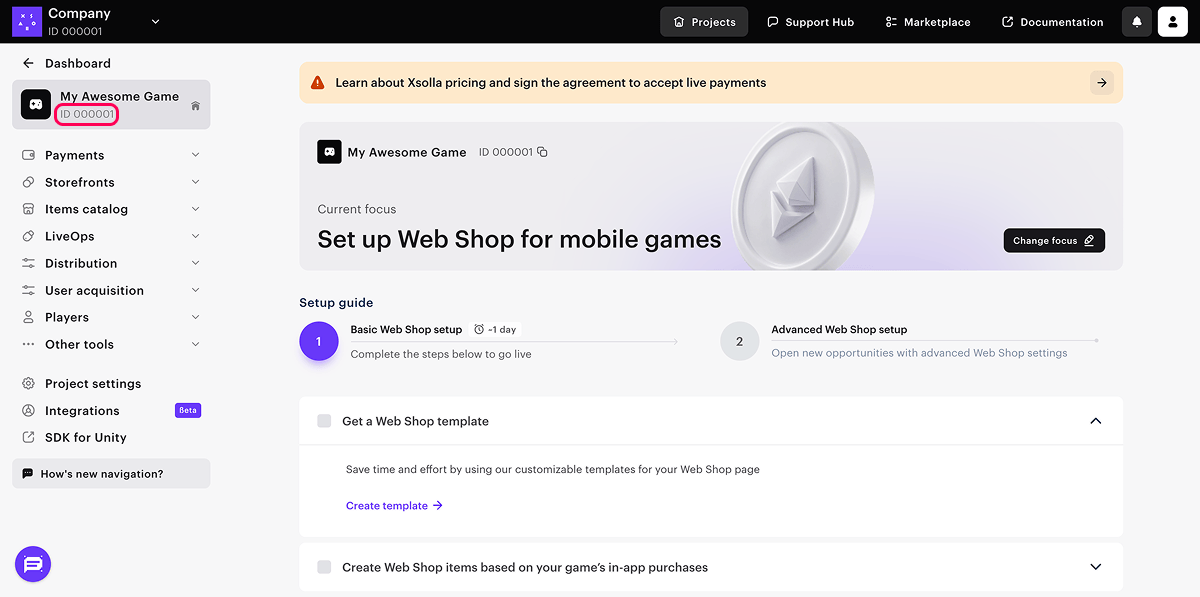The height and width of the screenshot is (597, 1200).
Task: Collapse the Get a Web Shop template panel
Action: [1095, 421]
